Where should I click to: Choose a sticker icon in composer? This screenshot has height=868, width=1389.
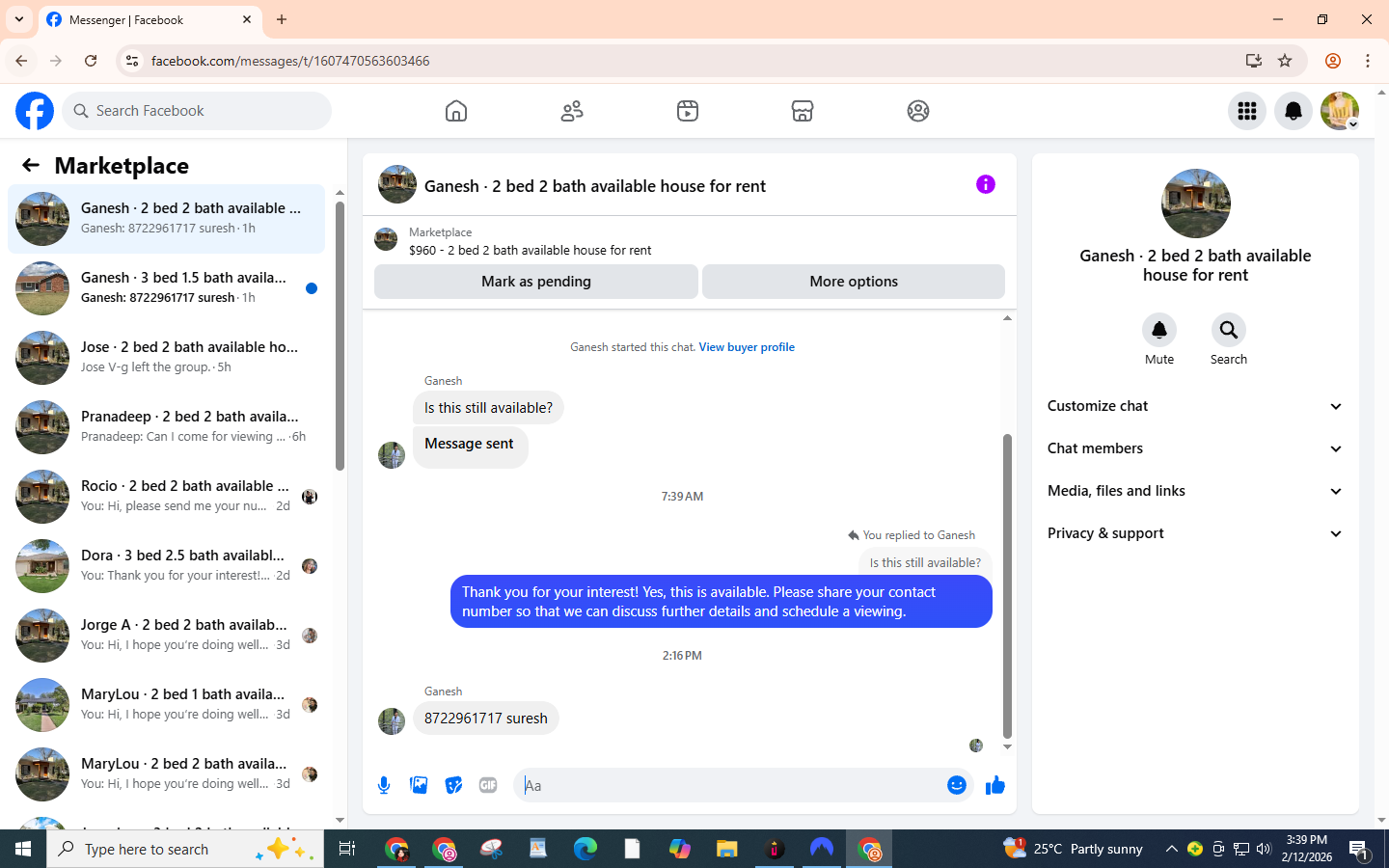pos(453,785)
